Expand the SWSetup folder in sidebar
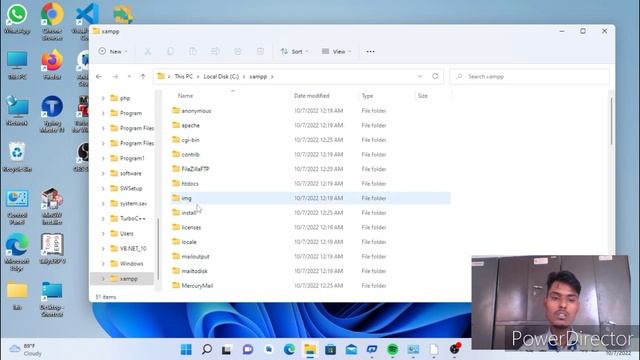Image resolution: width=640 pixels, height=360 pixels. (x=103, y=188)
